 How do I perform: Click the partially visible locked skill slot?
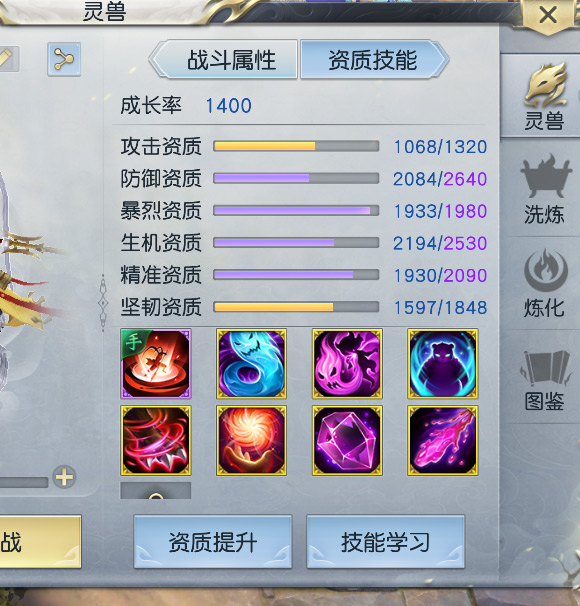[156, 490]
